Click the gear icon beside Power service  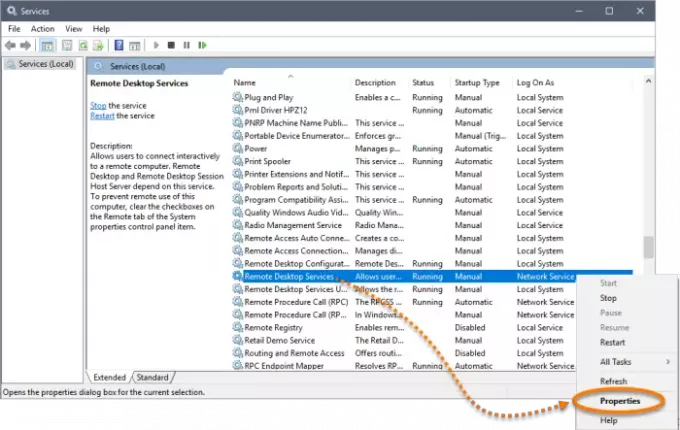[x=238, y=148]
